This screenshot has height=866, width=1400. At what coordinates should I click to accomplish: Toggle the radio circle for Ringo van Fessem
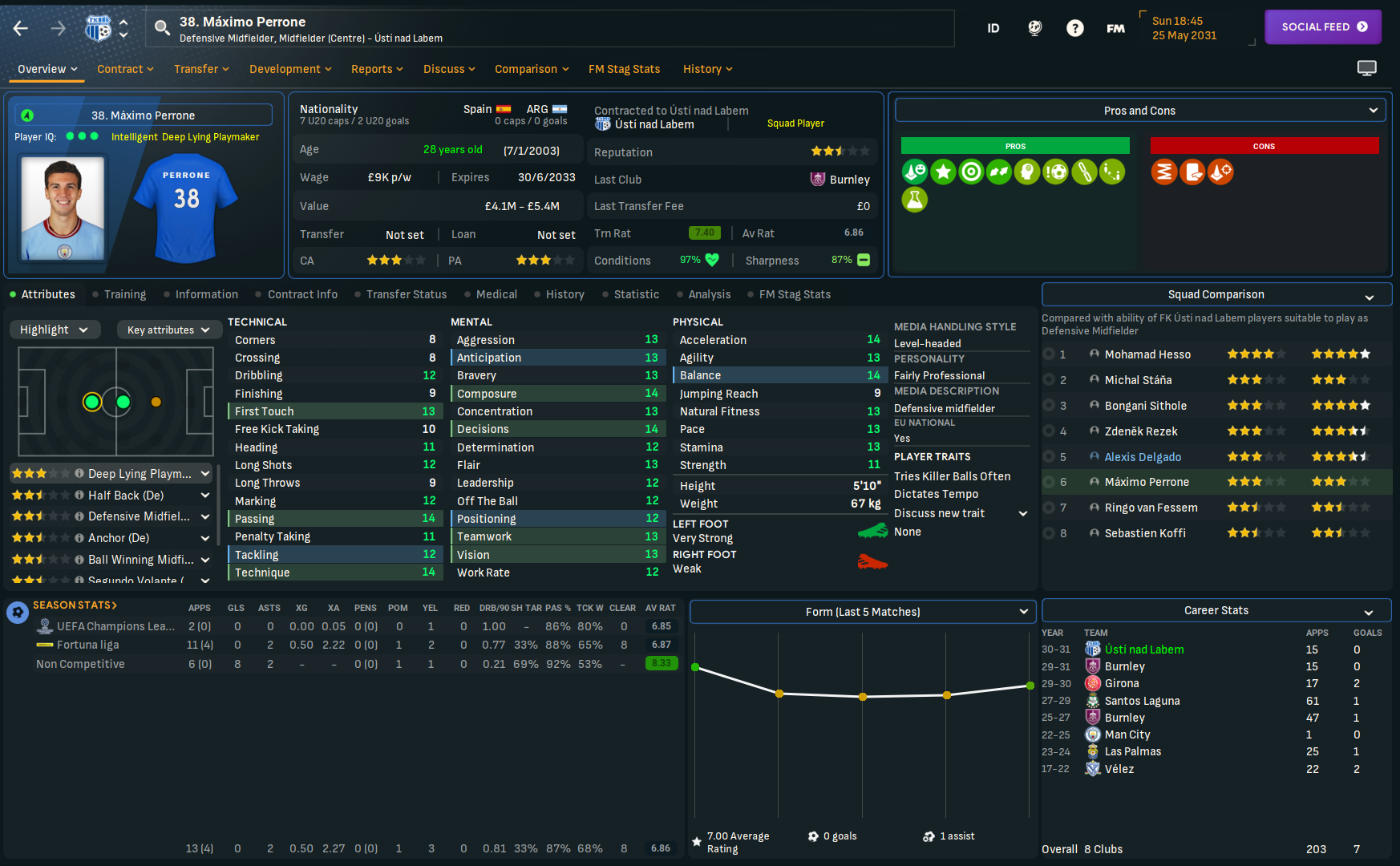coord(1049,508)
